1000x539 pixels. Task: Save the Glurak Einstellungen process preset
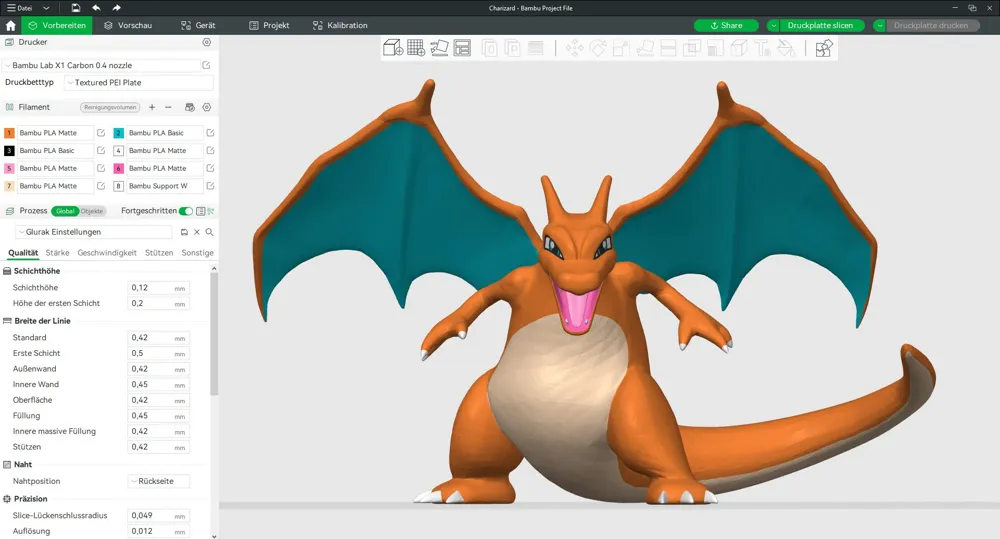click(x=184, y=232)
